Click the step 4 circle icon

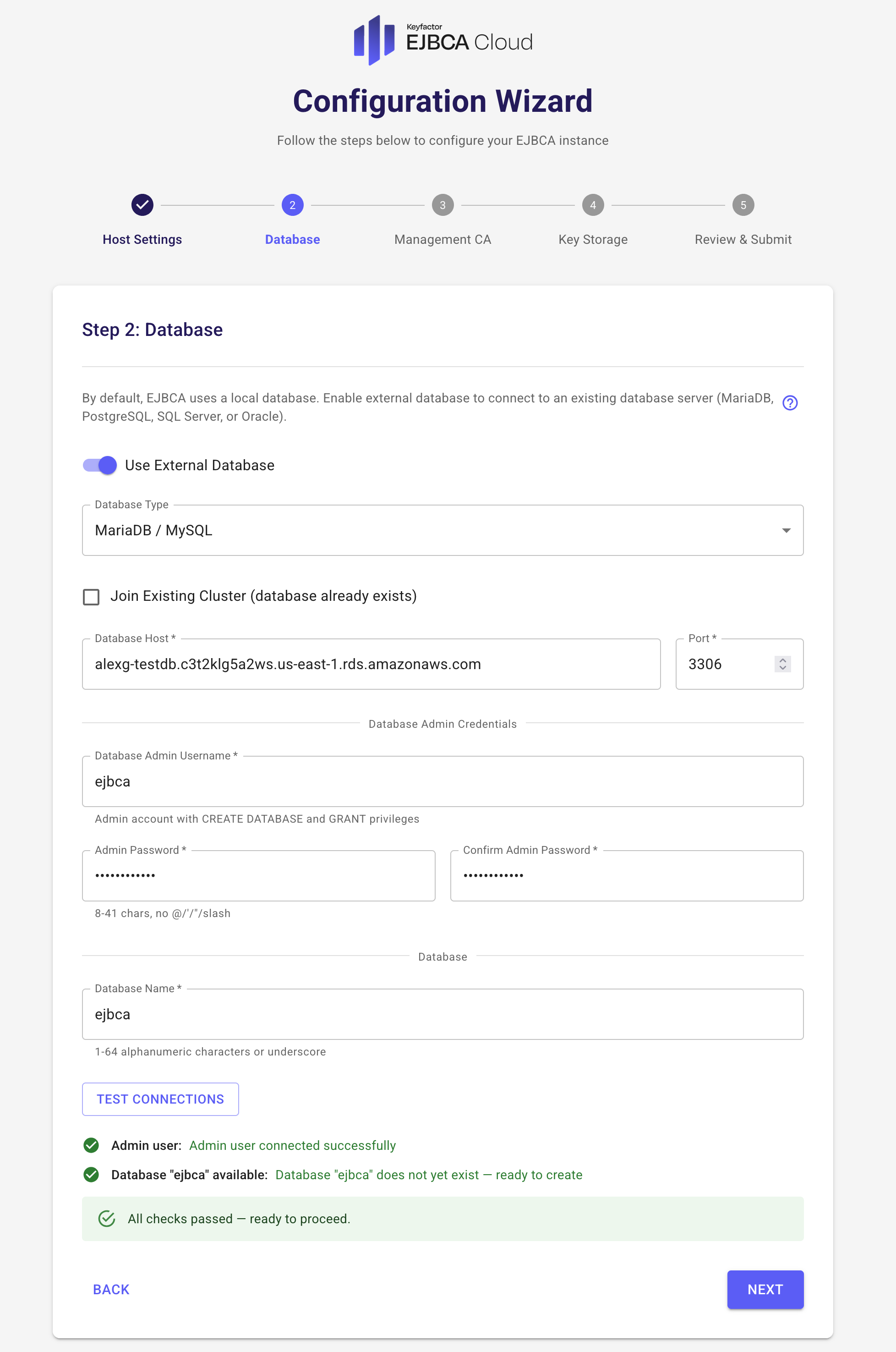tap(593, 205)
